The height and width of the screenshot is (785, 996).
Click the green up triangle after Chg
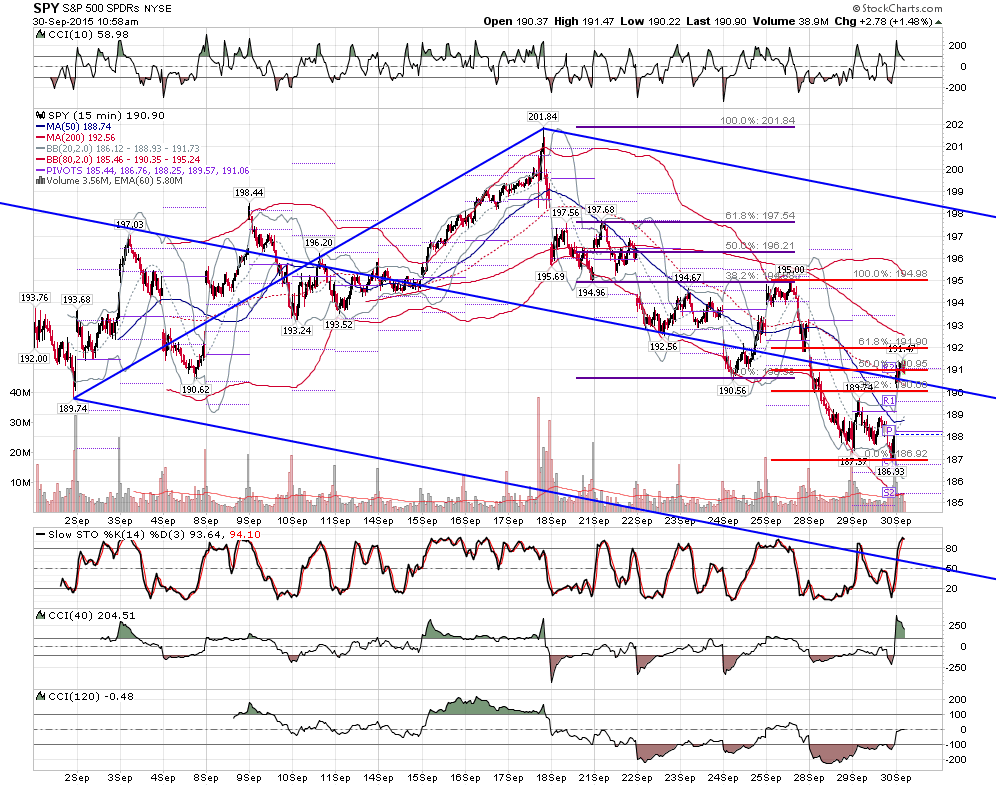(x=939, y=22)
